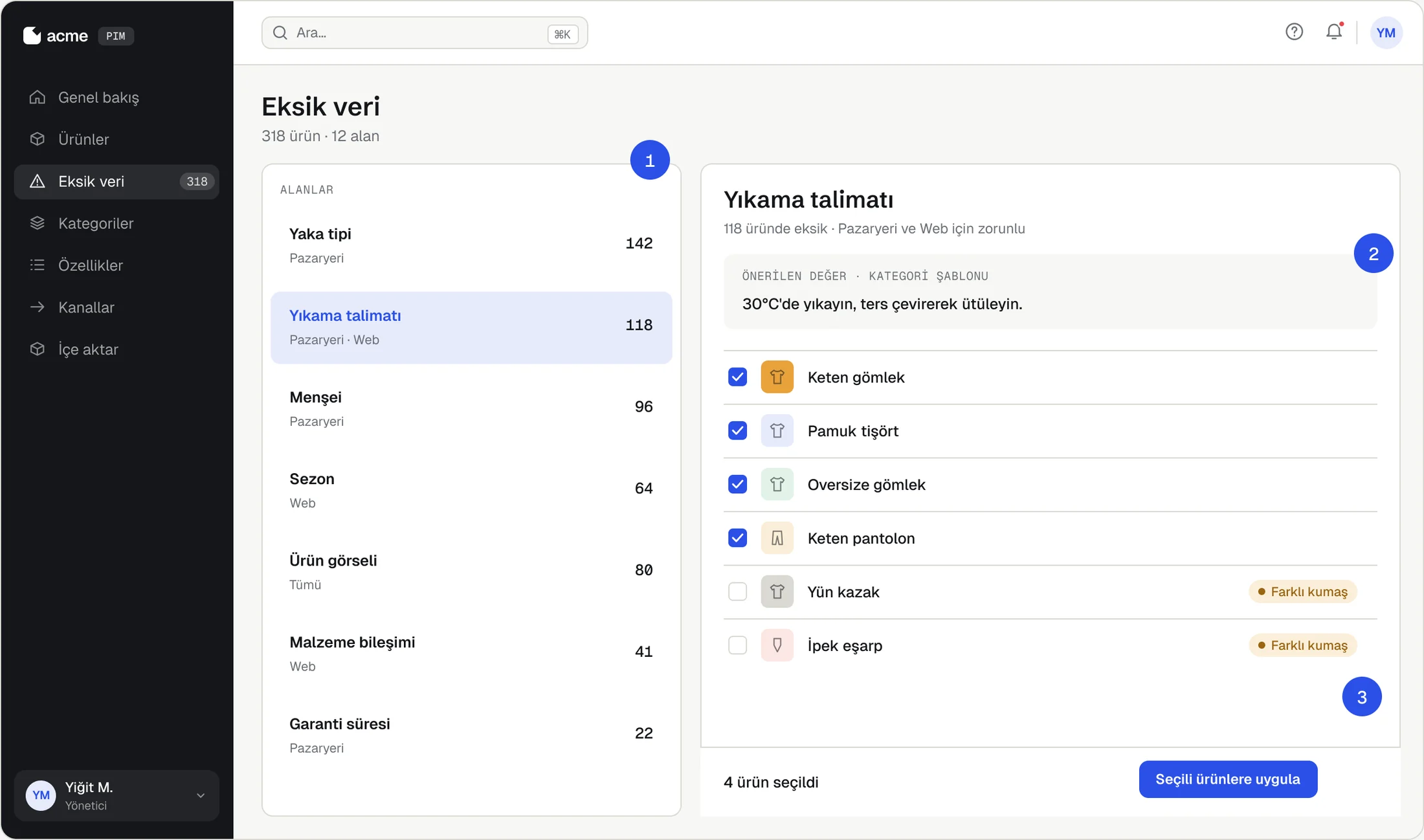
Task: Click Farklı kumaş badge on İpek eşarp
Action: click(1302, 645)
